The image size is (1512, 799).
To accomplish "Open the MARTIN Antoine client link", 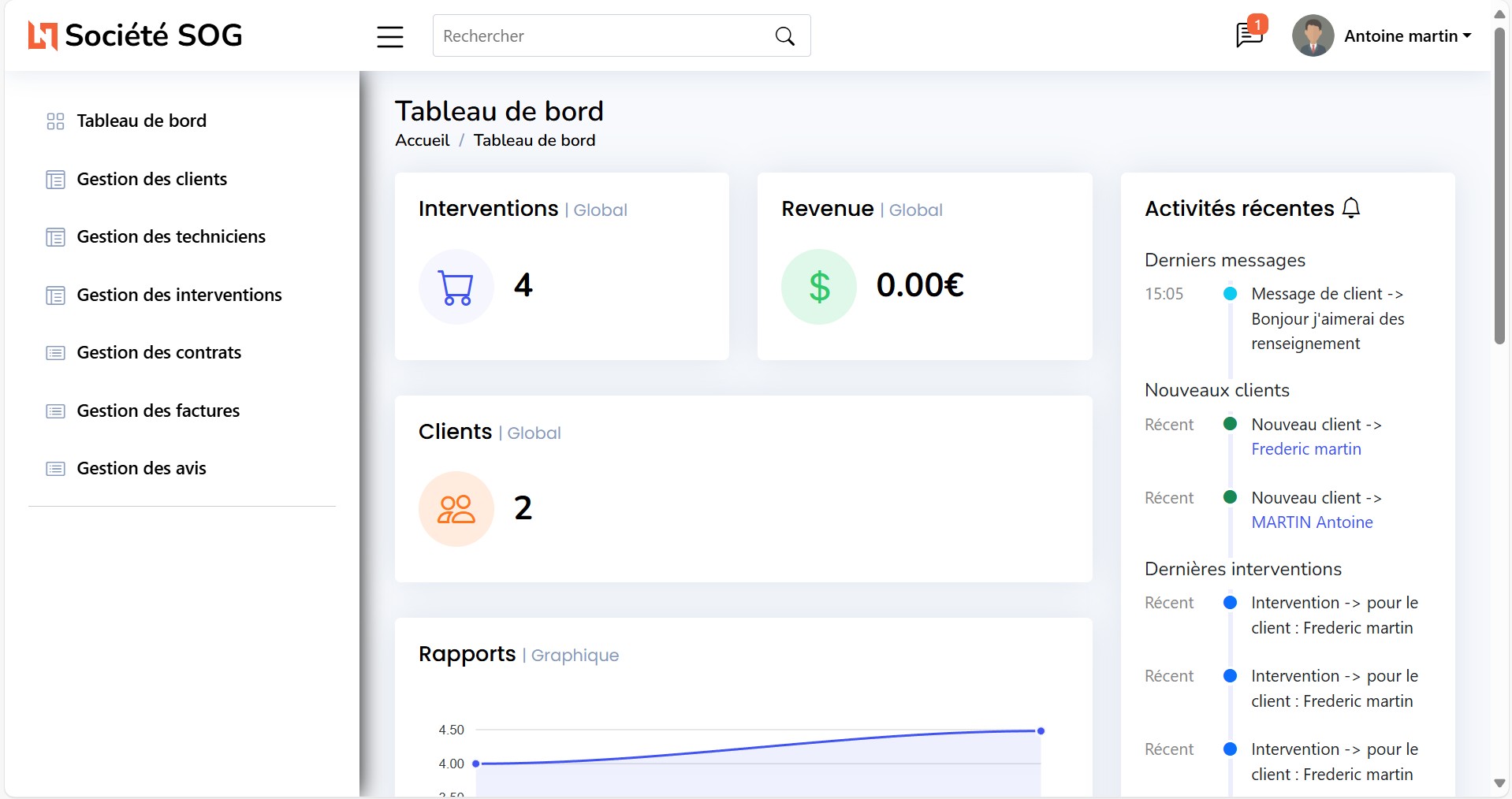I will point(1312,522).
